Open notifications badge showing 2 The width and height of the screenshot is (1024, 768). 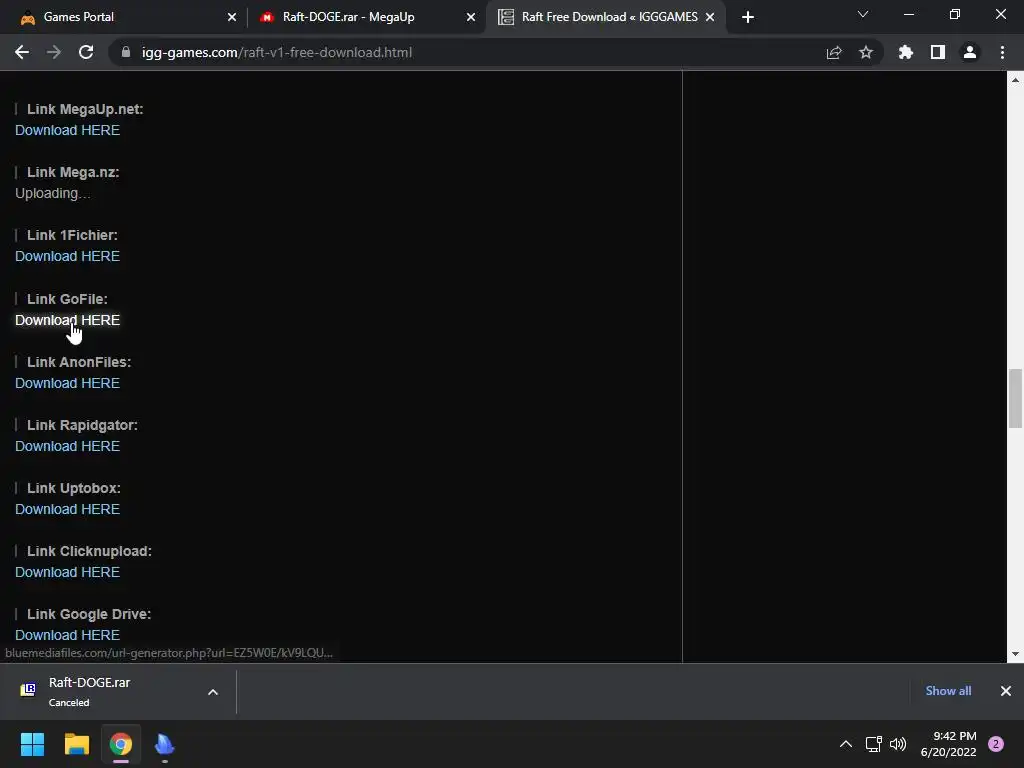[x=996, y=744]
